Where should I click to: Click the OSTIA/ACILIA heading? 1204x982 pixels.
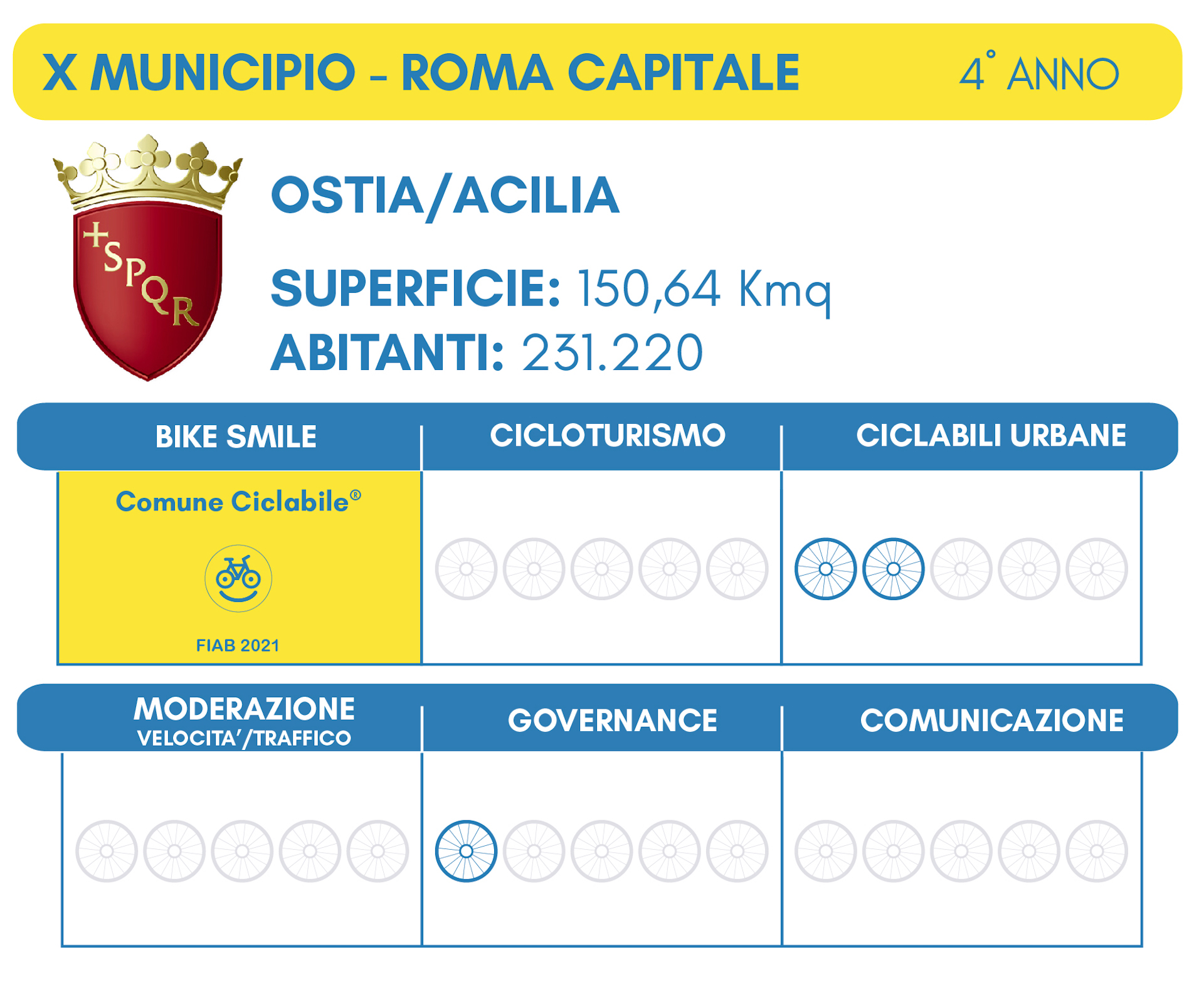445,197
